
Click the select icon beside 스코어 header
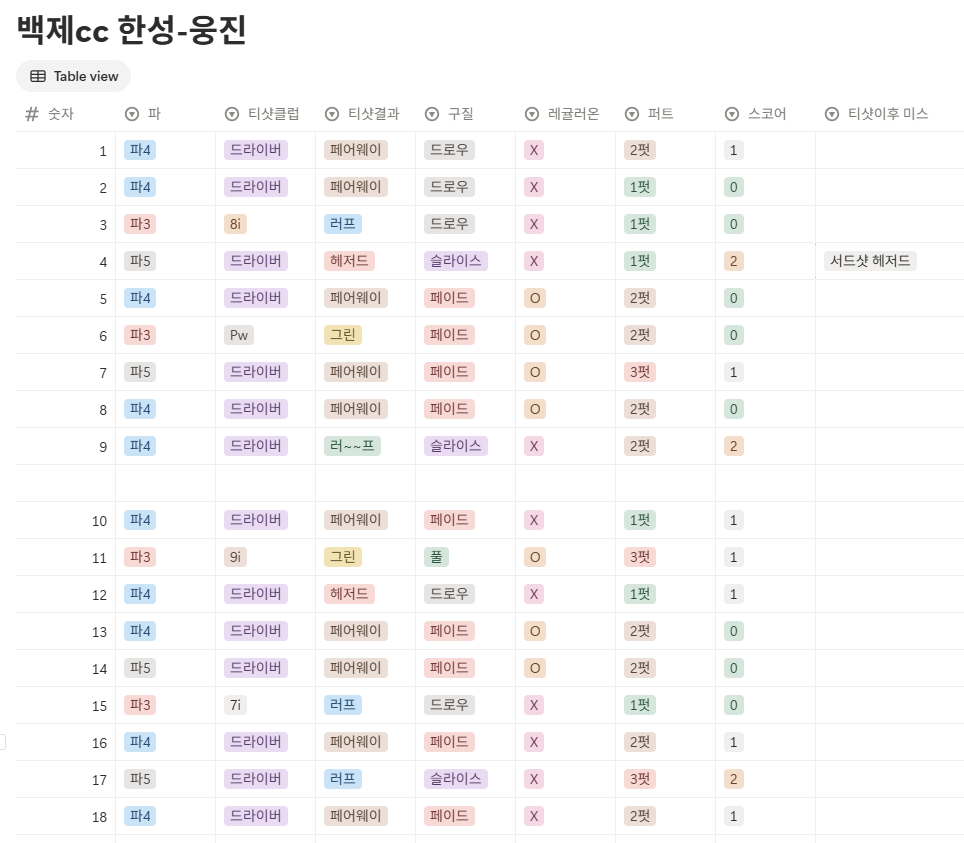coord(732,114)
